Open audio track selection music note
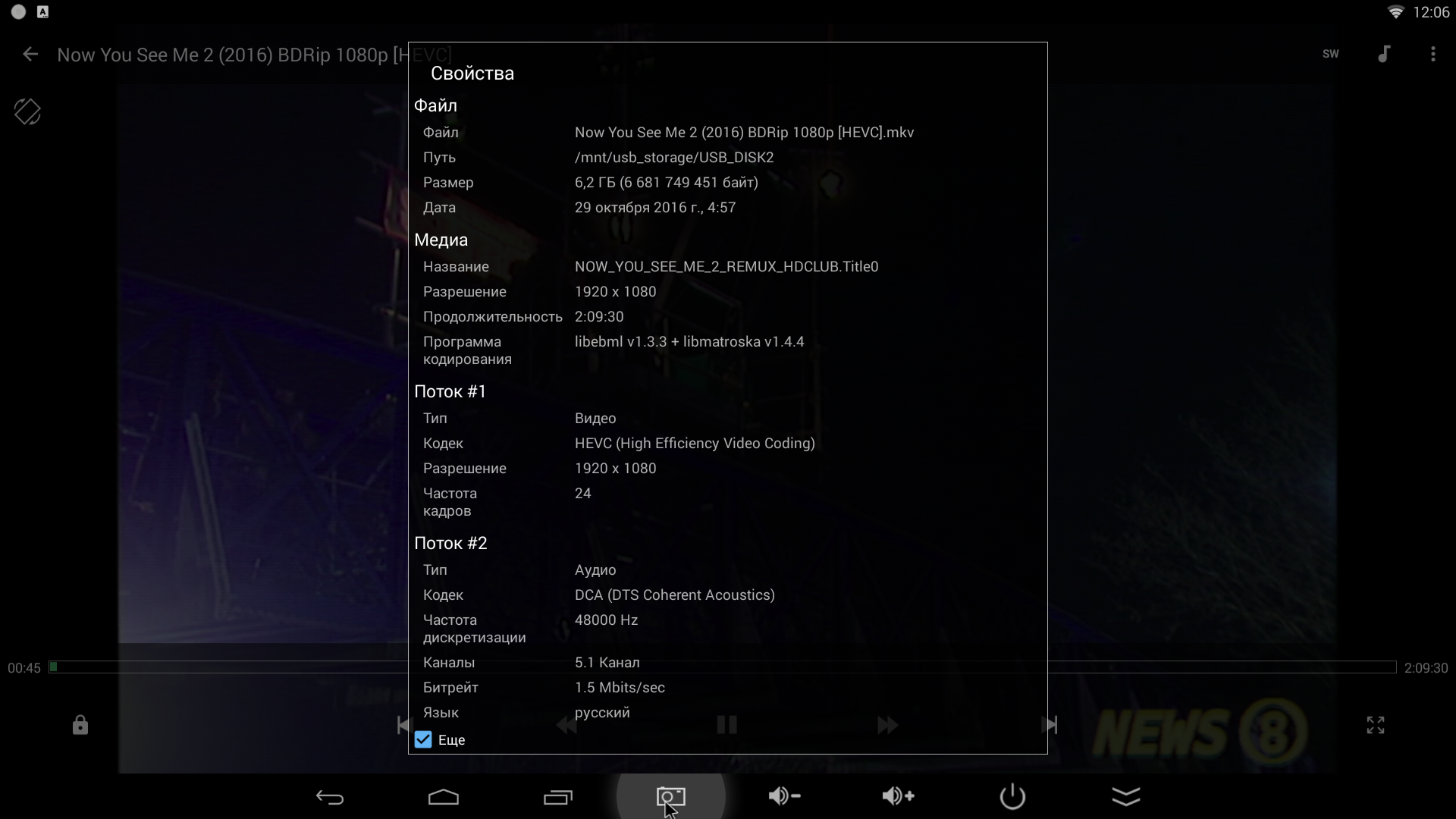This screenshot has width=1456, height=819. 1384,55
